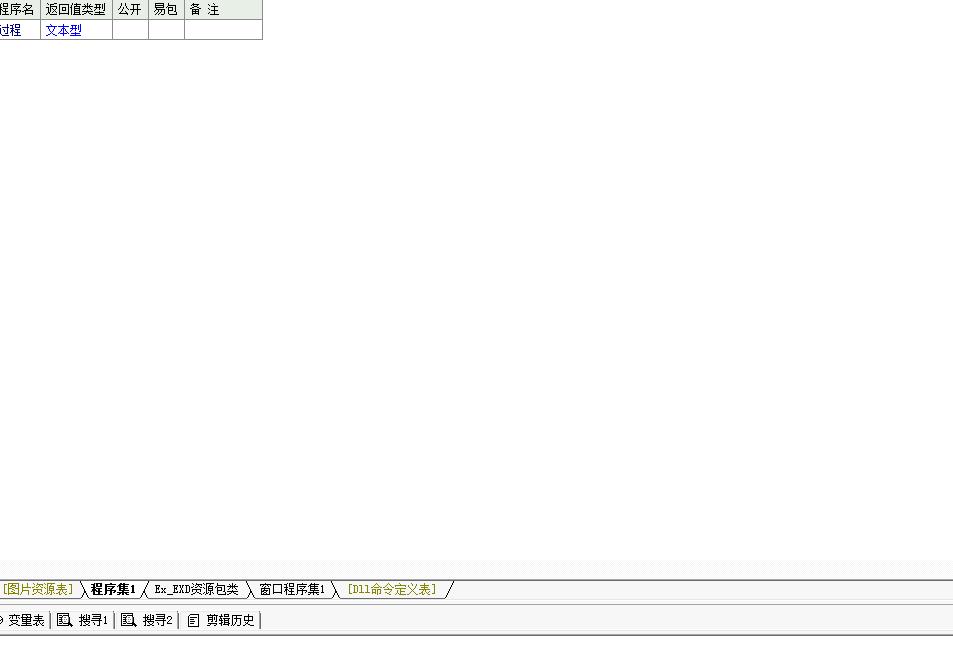Open the 搜寻2 search results panel
This screenshot has height=652, width=953.
point(146,620)
